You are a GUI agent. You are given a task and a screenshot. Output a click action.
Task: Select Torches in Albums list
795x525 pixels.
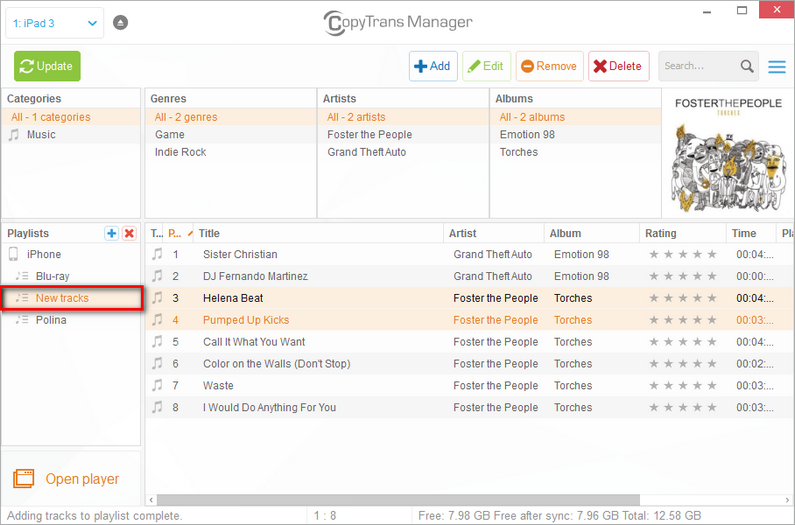(x=575, y=152)
